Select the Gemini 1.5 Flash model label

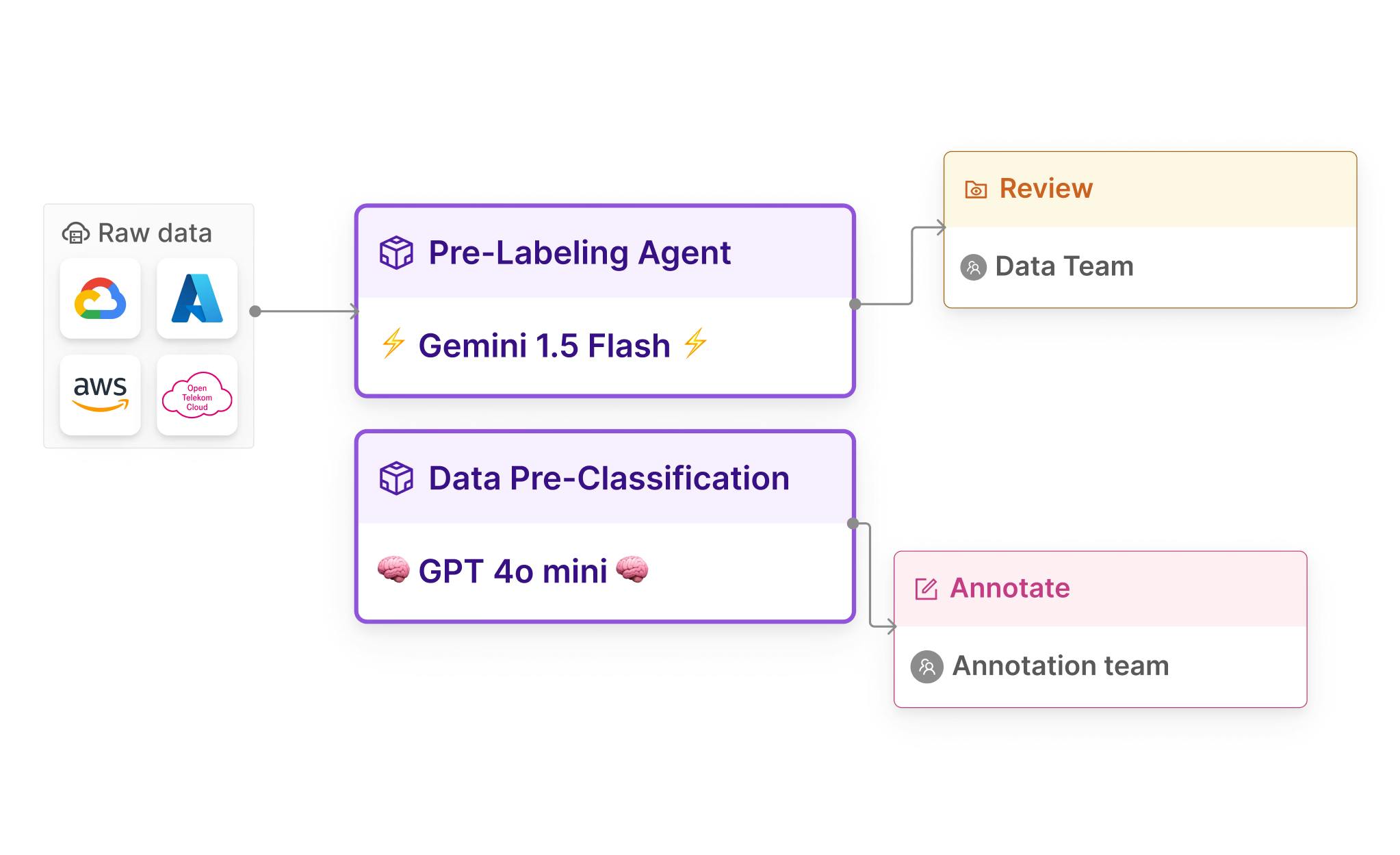tap(544, 346)
